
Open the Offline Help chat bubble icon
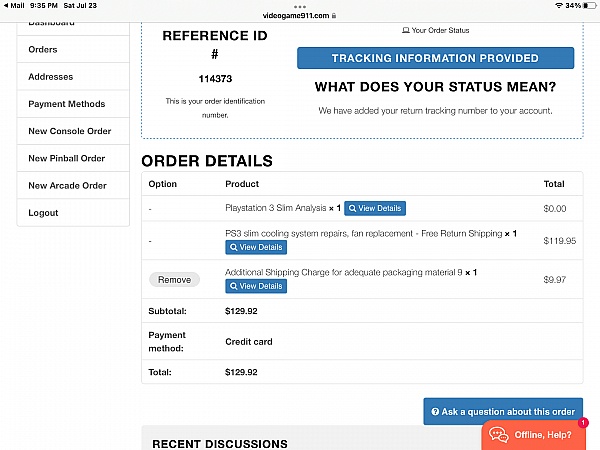click(498, 434)
